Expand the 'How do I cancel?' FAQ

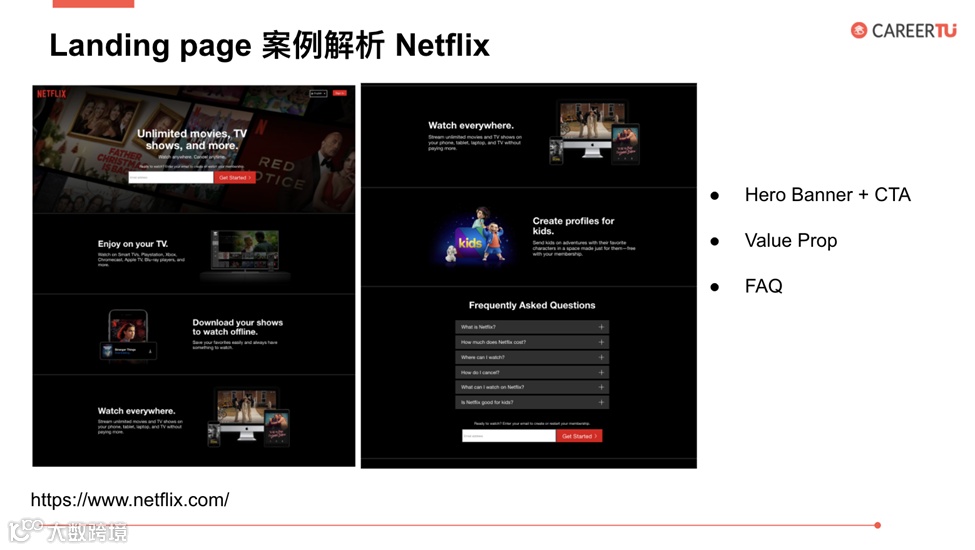click(532, 372)
